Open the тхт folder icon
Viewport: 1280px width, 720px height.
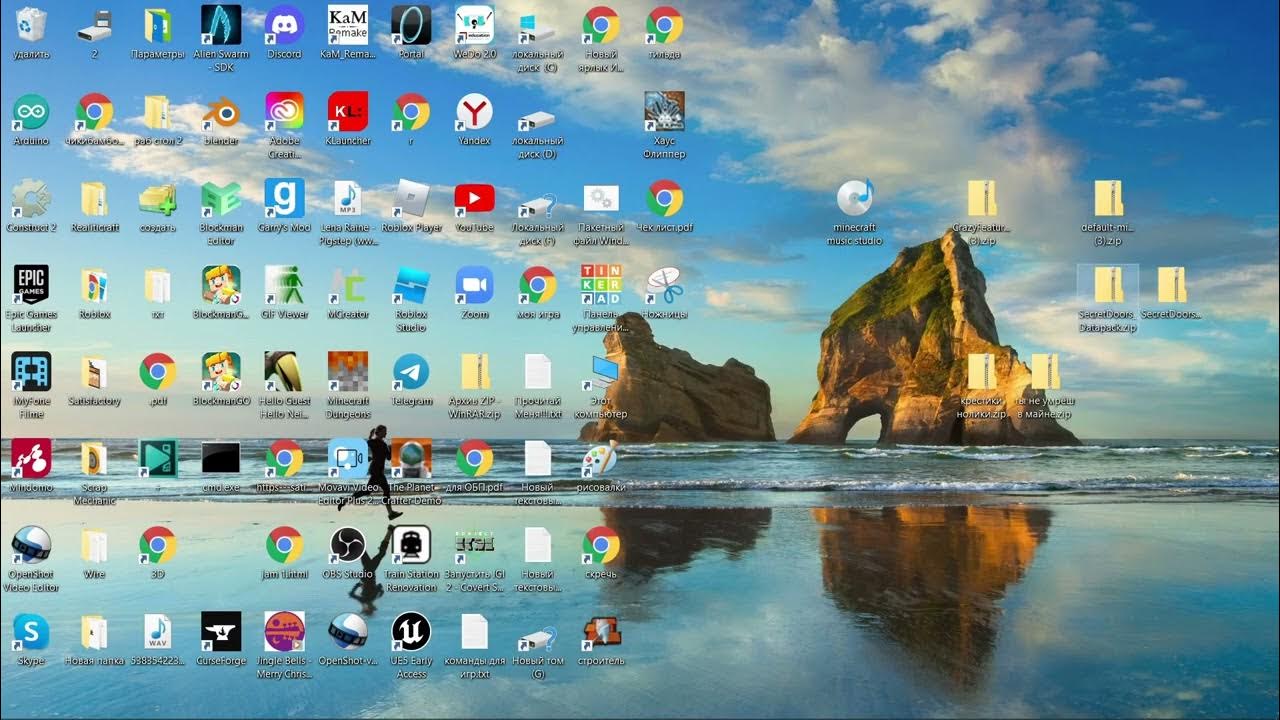(x=157, y=285)
